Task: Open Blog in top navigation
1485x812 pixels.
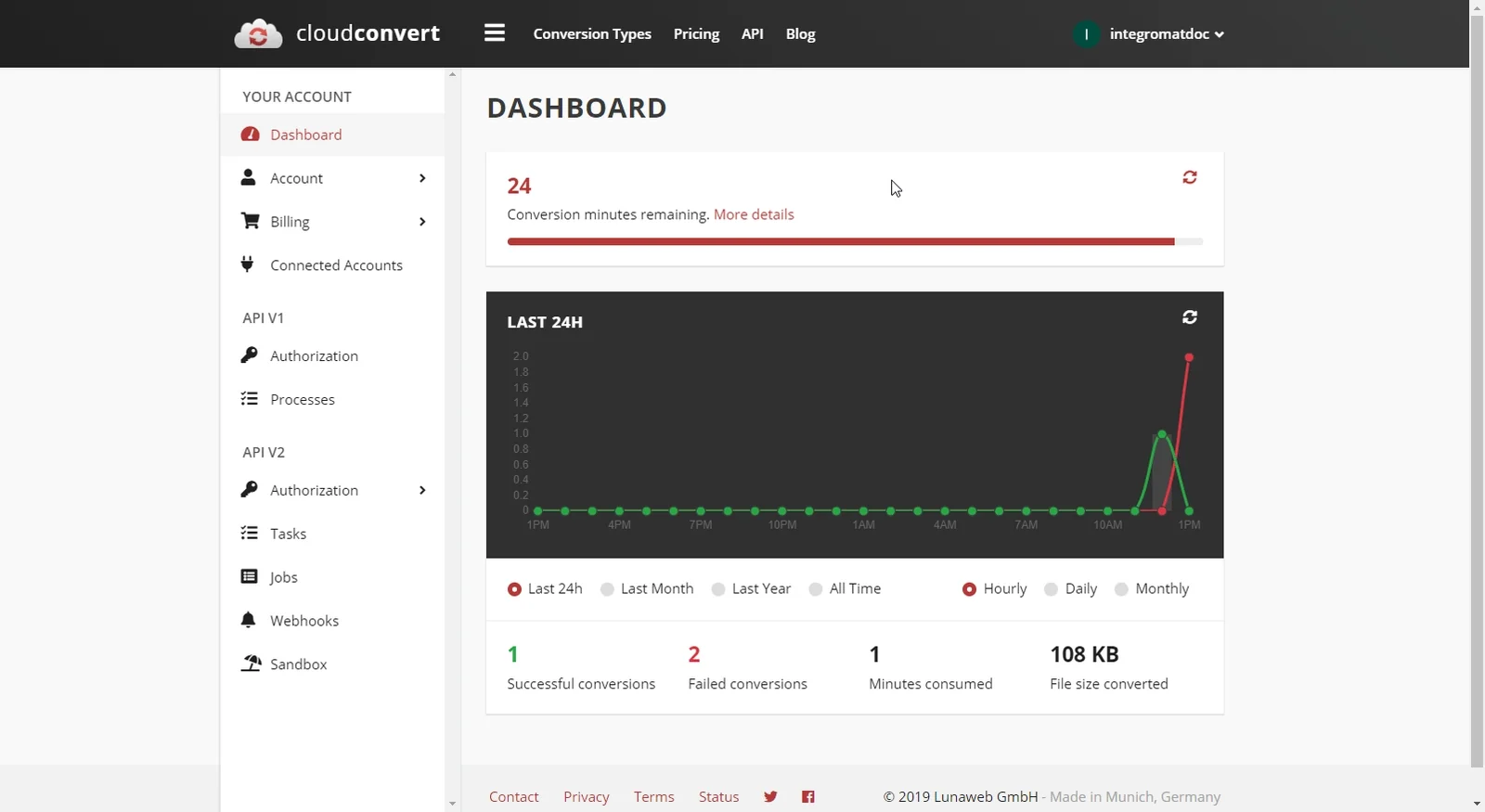Action: pos(800,34)
